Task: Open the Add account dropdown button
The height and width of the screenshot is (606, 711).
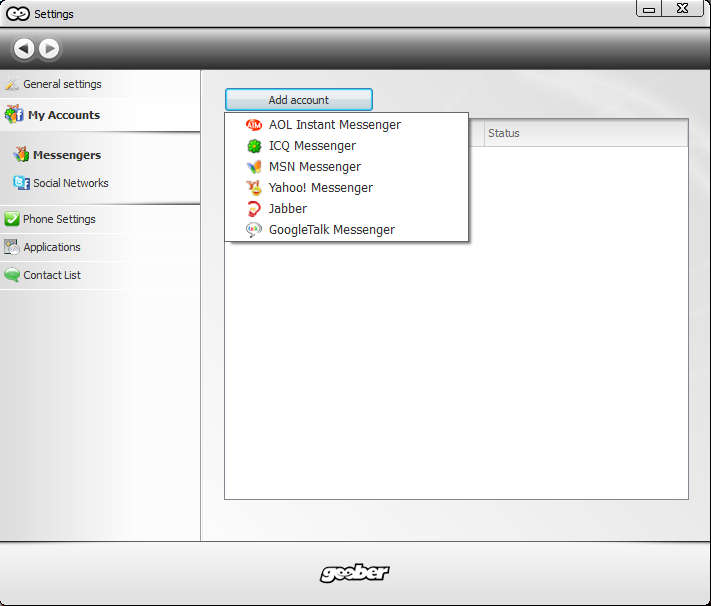Action: (x=299, y=100)
